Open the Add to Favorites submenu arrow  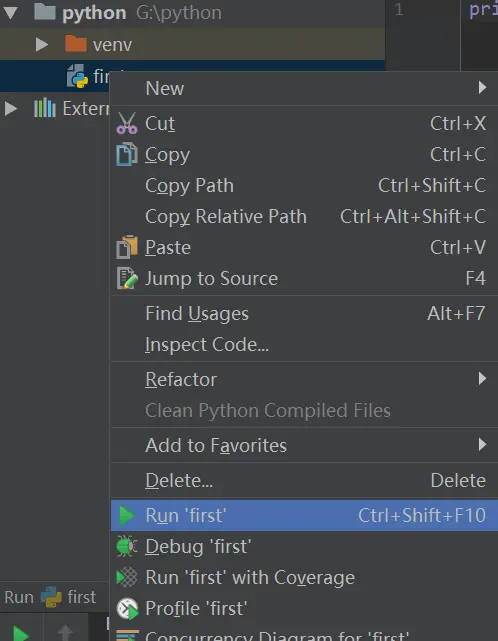(482, 444)
